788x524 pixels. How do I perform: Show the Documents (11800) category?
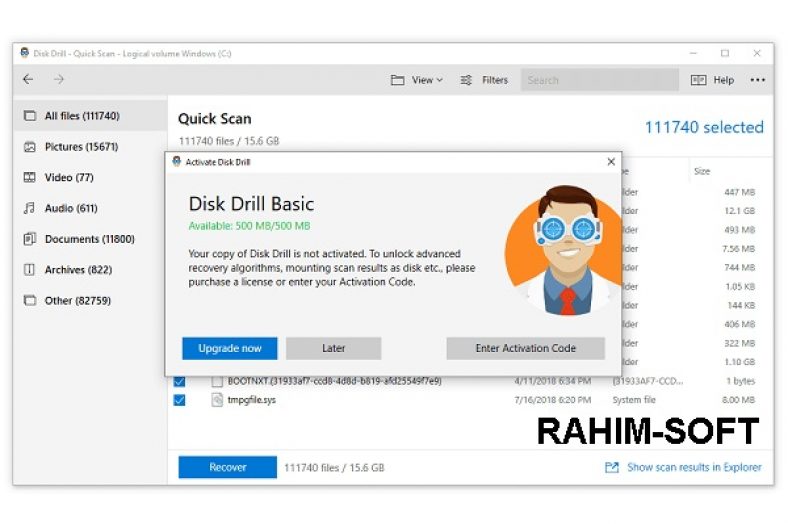click(x=90, y=239)
